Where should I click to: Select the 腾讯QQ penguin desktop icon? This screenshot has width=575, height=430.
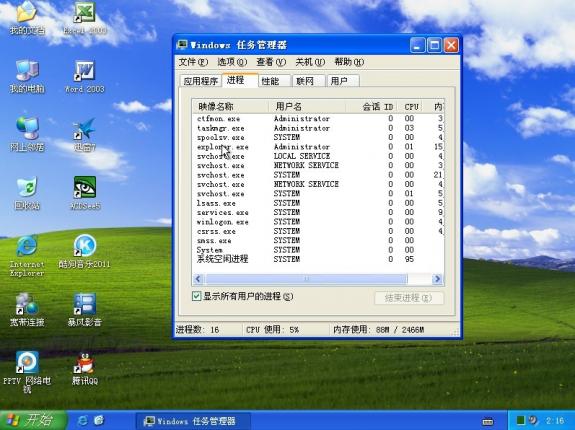tap(85, 368)
